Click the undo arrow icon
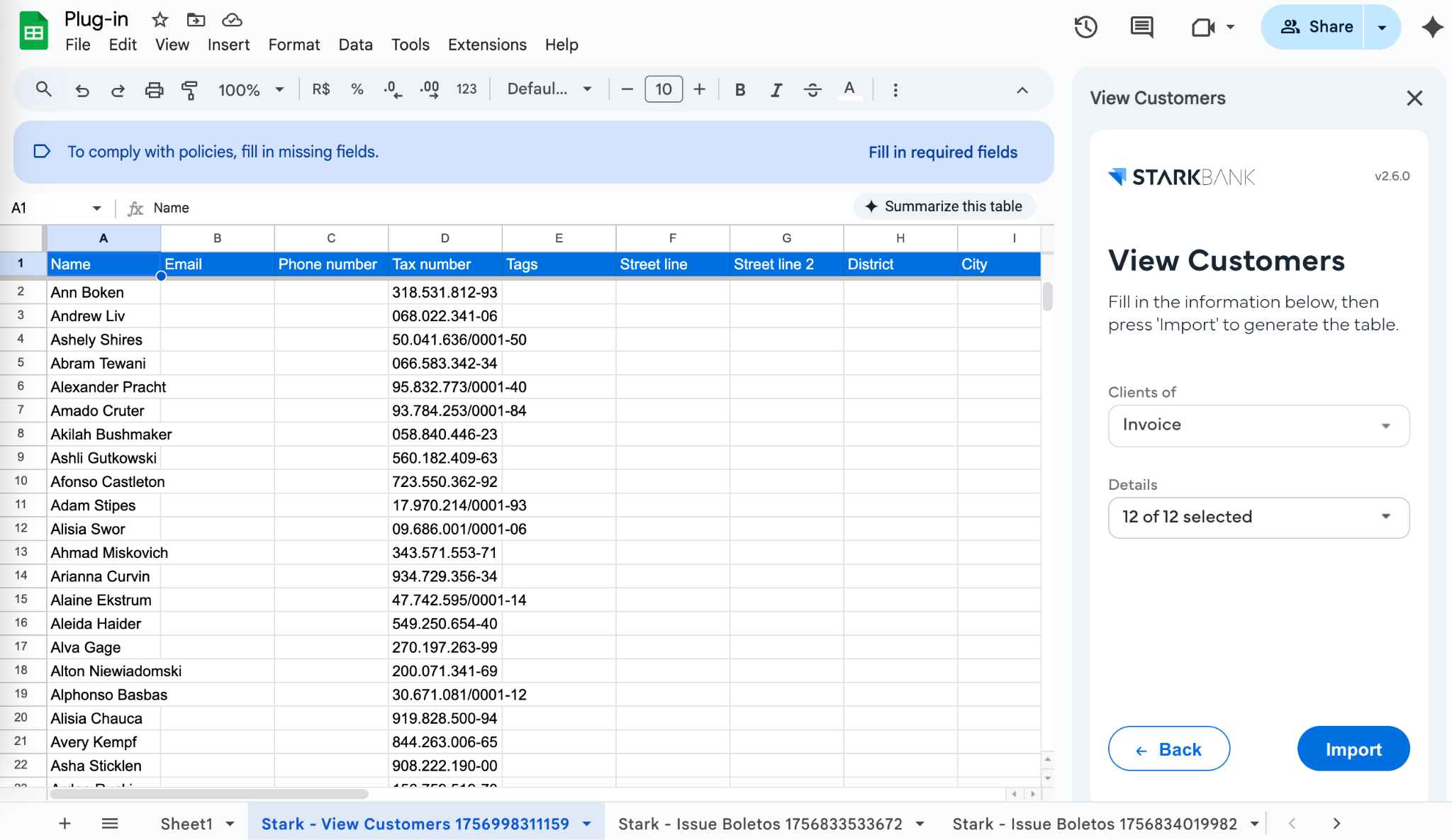The width and height of the screenshot is (1452, 840). click(x=82, y=90)
